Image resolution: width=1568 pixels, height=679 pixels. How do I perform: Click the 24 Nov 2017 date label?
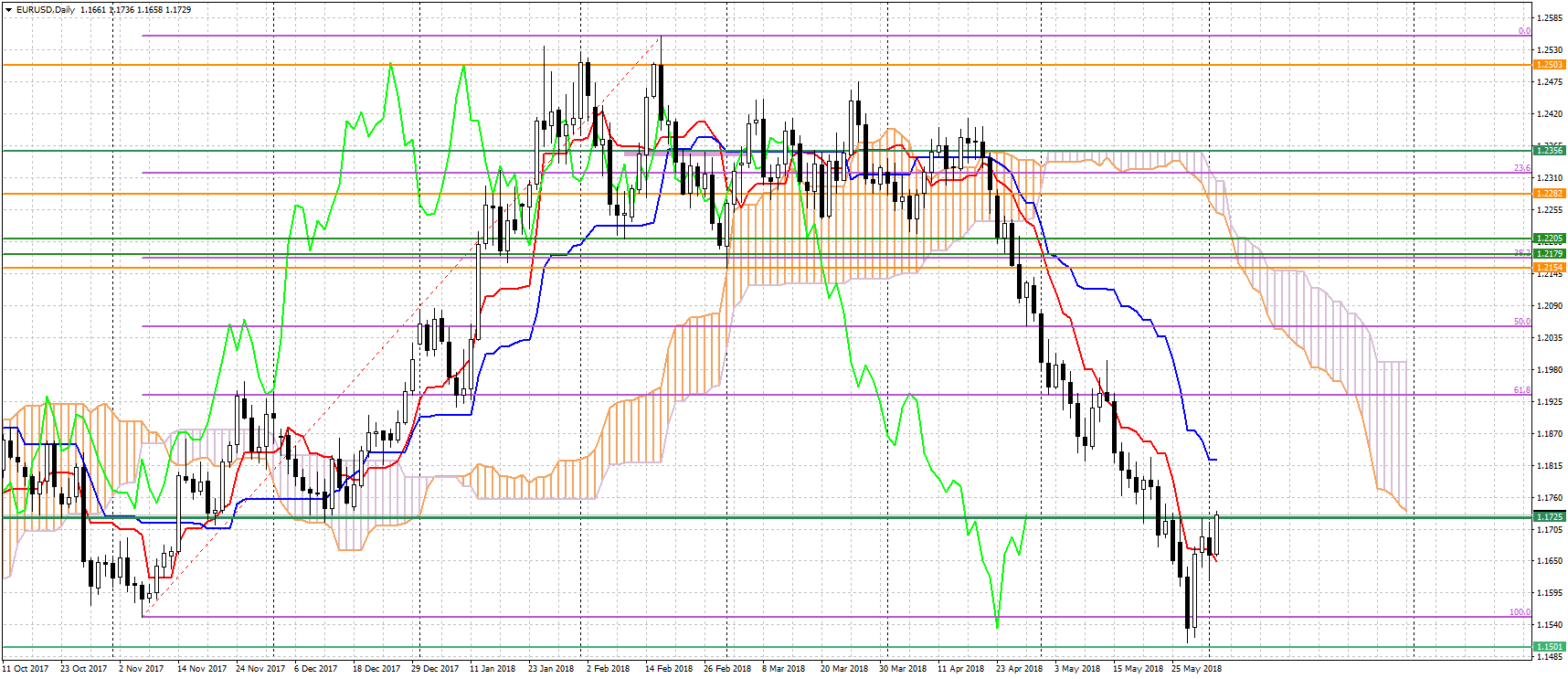click(x=260, y=669)
